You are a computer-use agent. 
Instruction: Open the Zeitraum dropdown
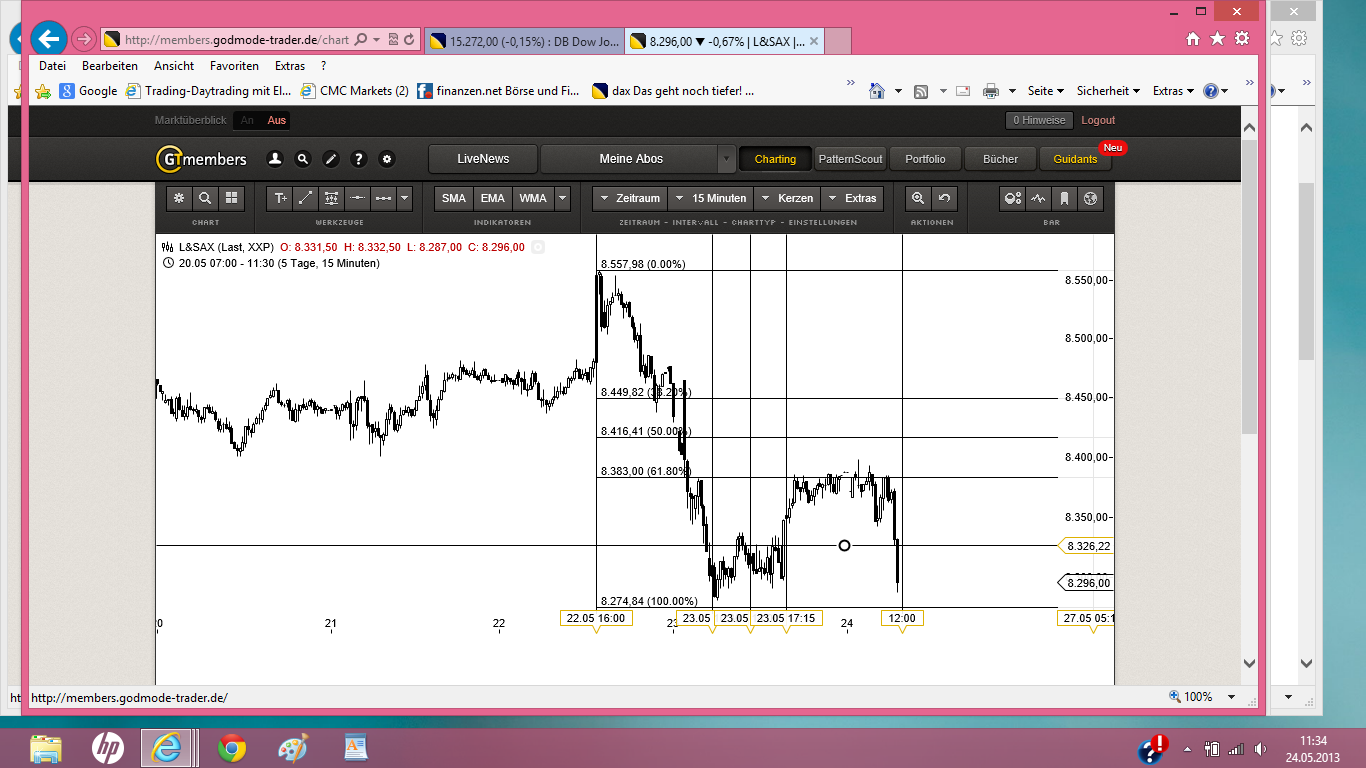click(x=630, y=198)
